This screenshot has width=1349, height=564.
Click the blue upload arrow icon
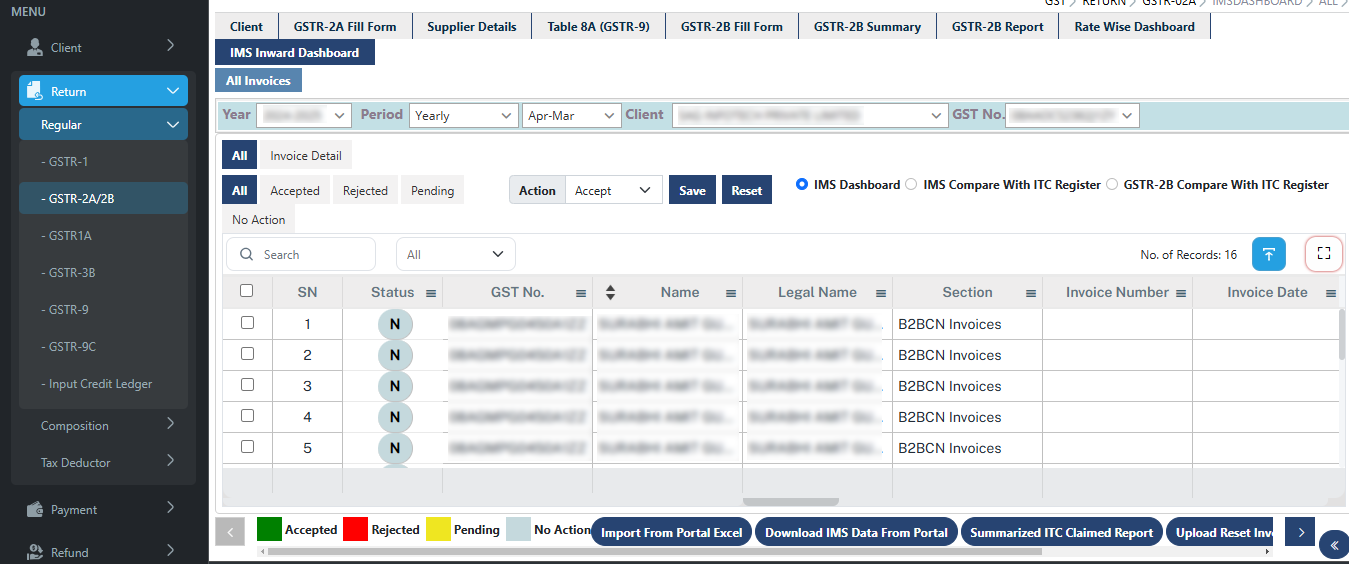tap(1269, 254)
